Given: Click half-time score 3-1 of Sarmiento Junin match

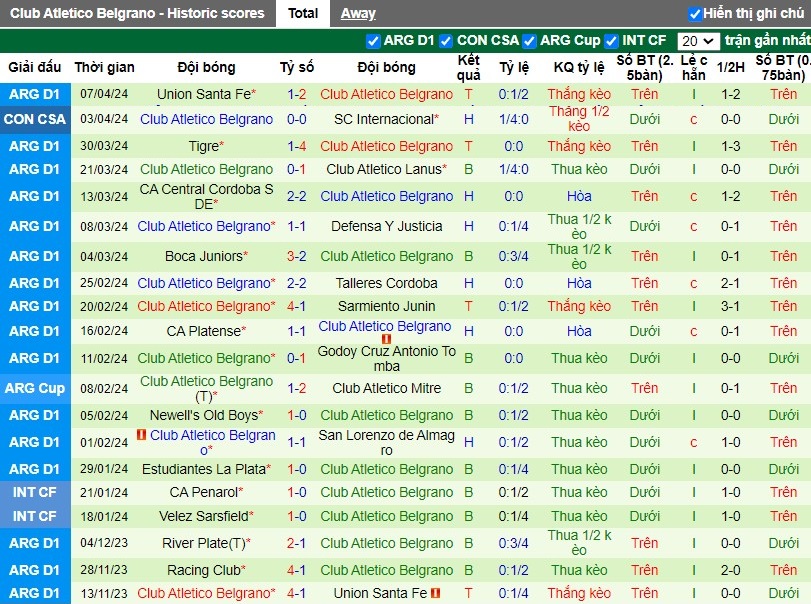Looking at the screenshot, I should 731,306.
